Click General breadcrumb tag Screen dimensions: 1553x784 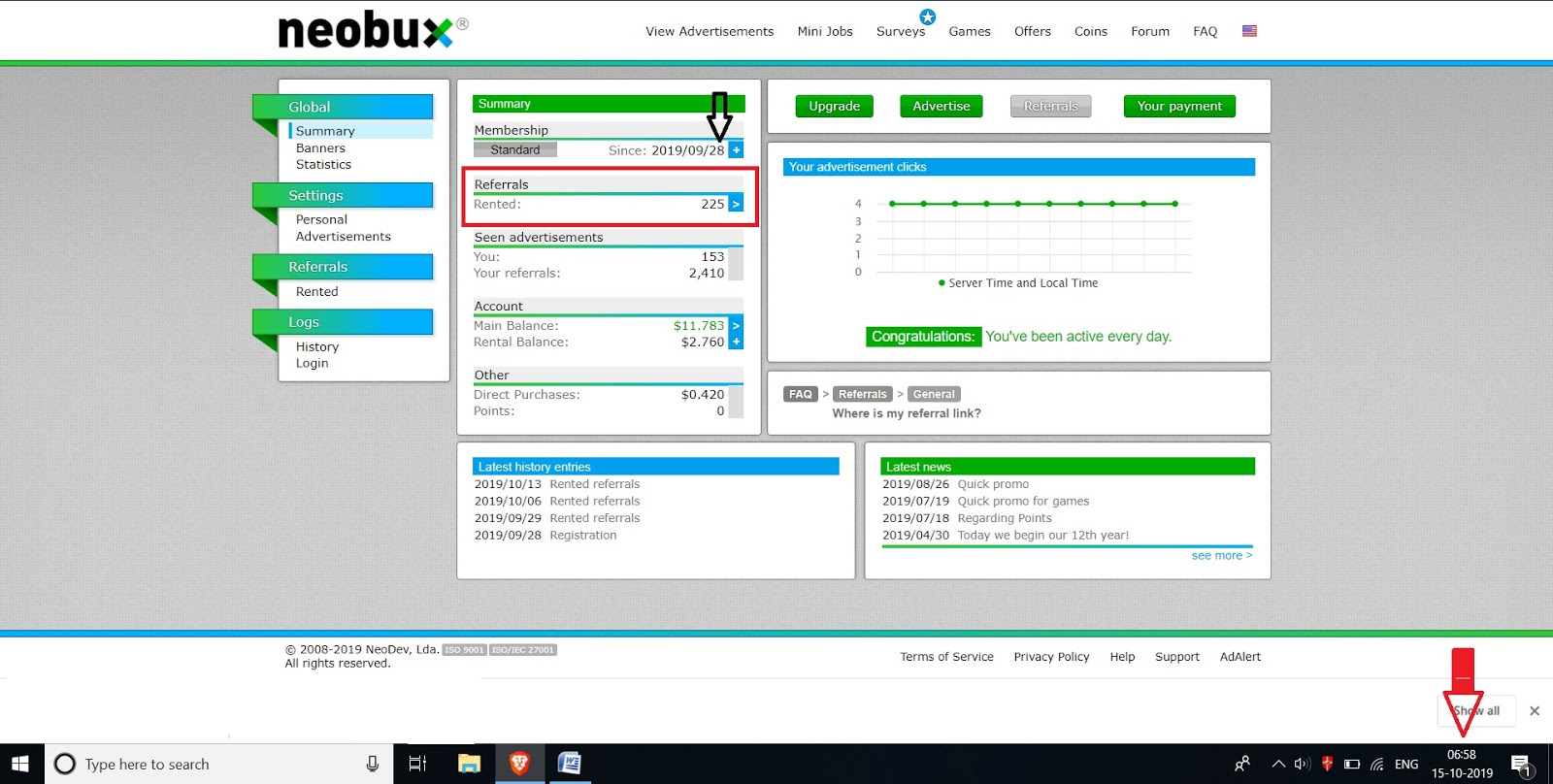pos(934,394)
